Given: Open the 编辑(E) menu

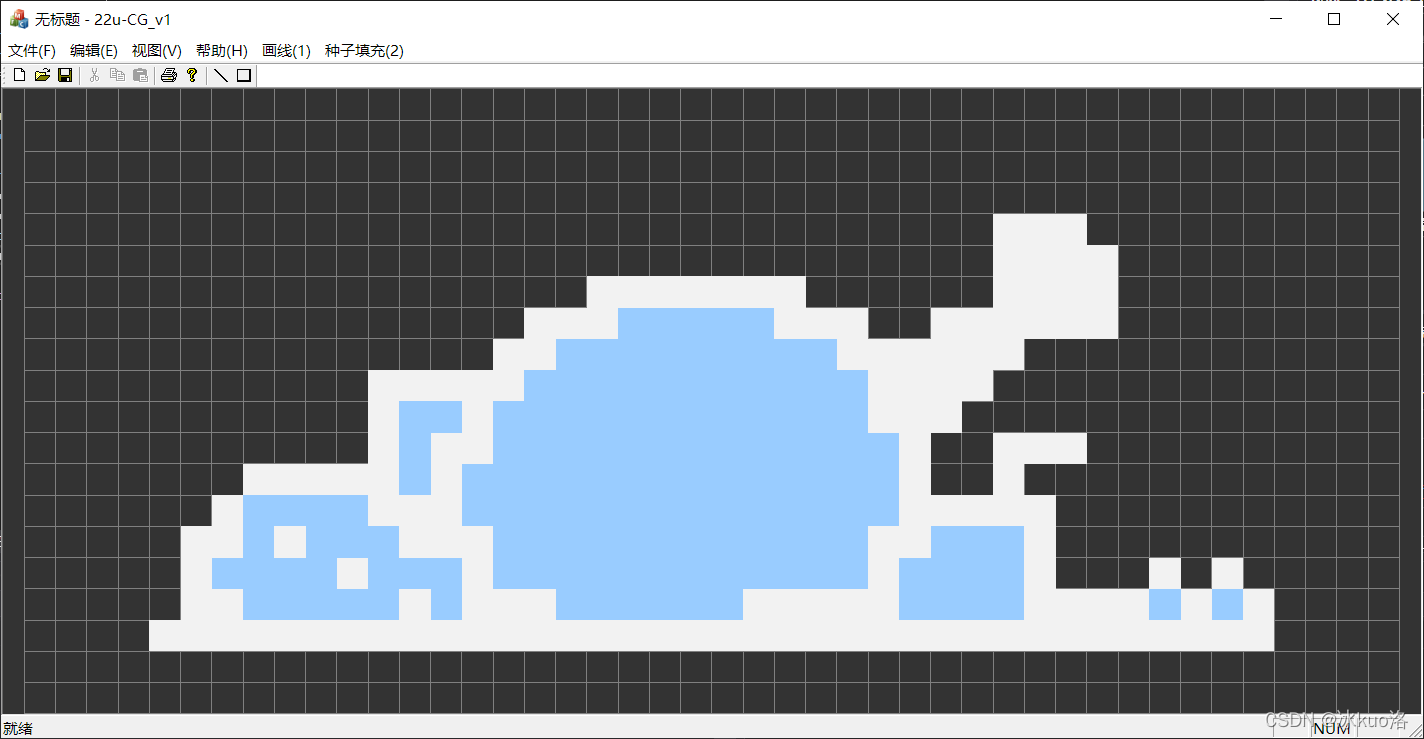Looking at the screenshot, I should 94,51.
